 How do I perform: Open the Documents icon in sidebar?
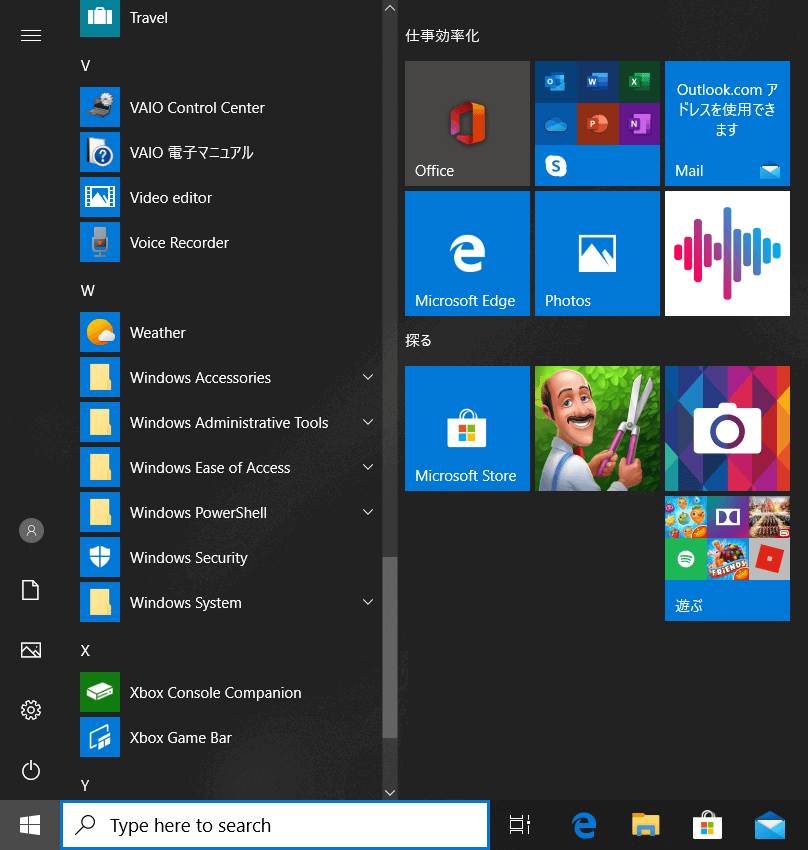tap(31, 590)
